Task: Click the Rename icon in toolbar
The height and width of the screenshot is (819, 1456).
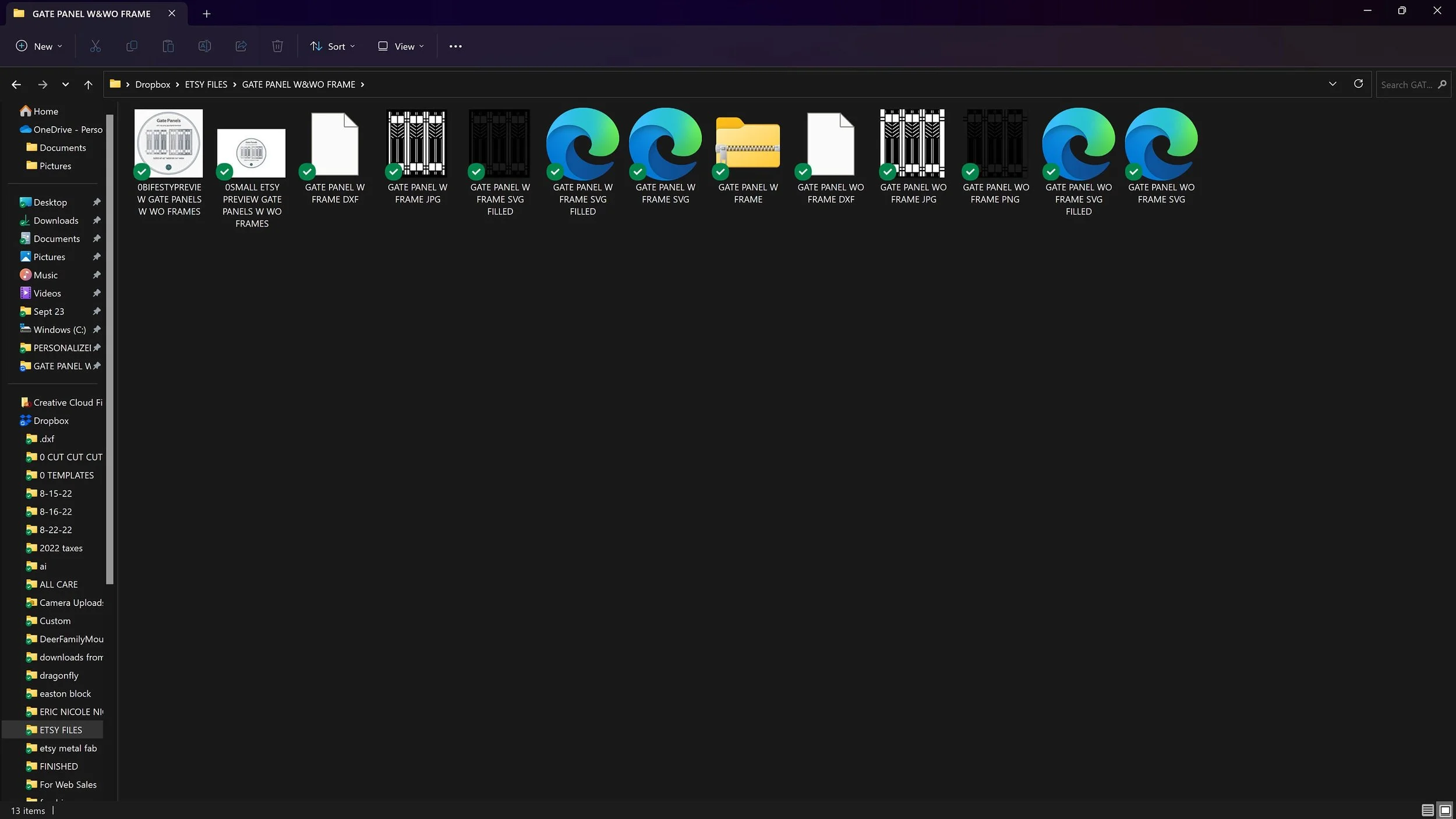Action: (x=204, y=46)
